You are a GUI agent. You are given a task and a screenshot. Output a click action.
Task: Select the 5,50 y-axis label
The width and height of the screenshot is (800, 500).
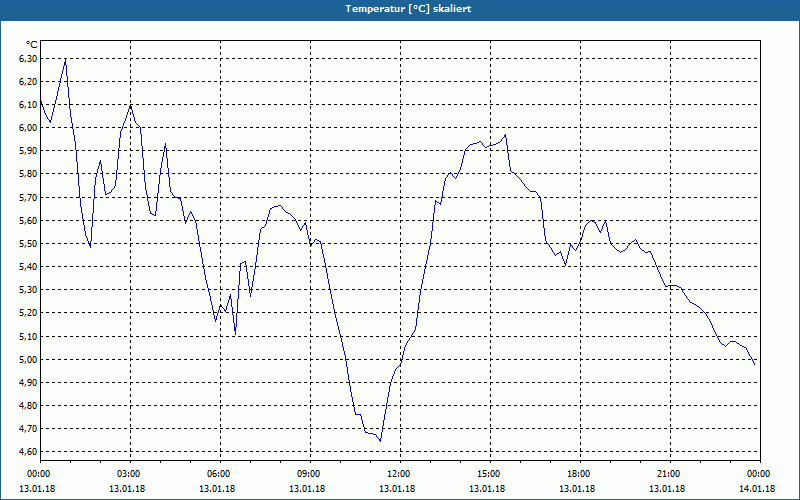click(x=27, y=244)
